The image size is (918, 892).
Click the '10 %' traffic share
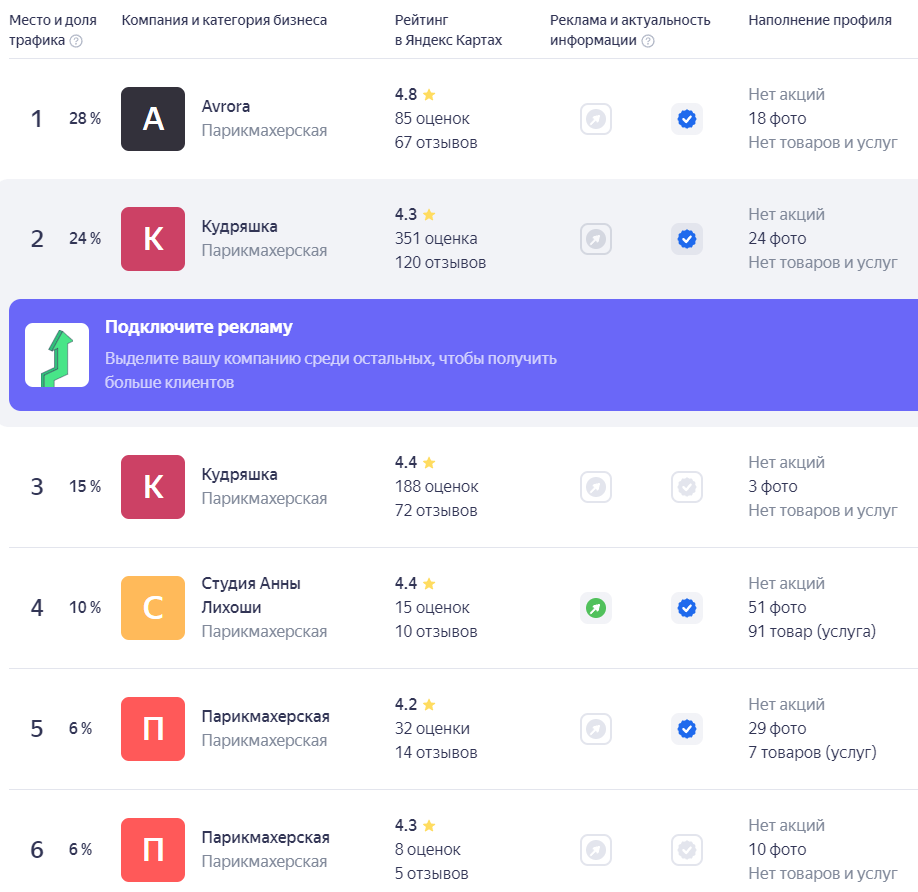click(85, 608)
